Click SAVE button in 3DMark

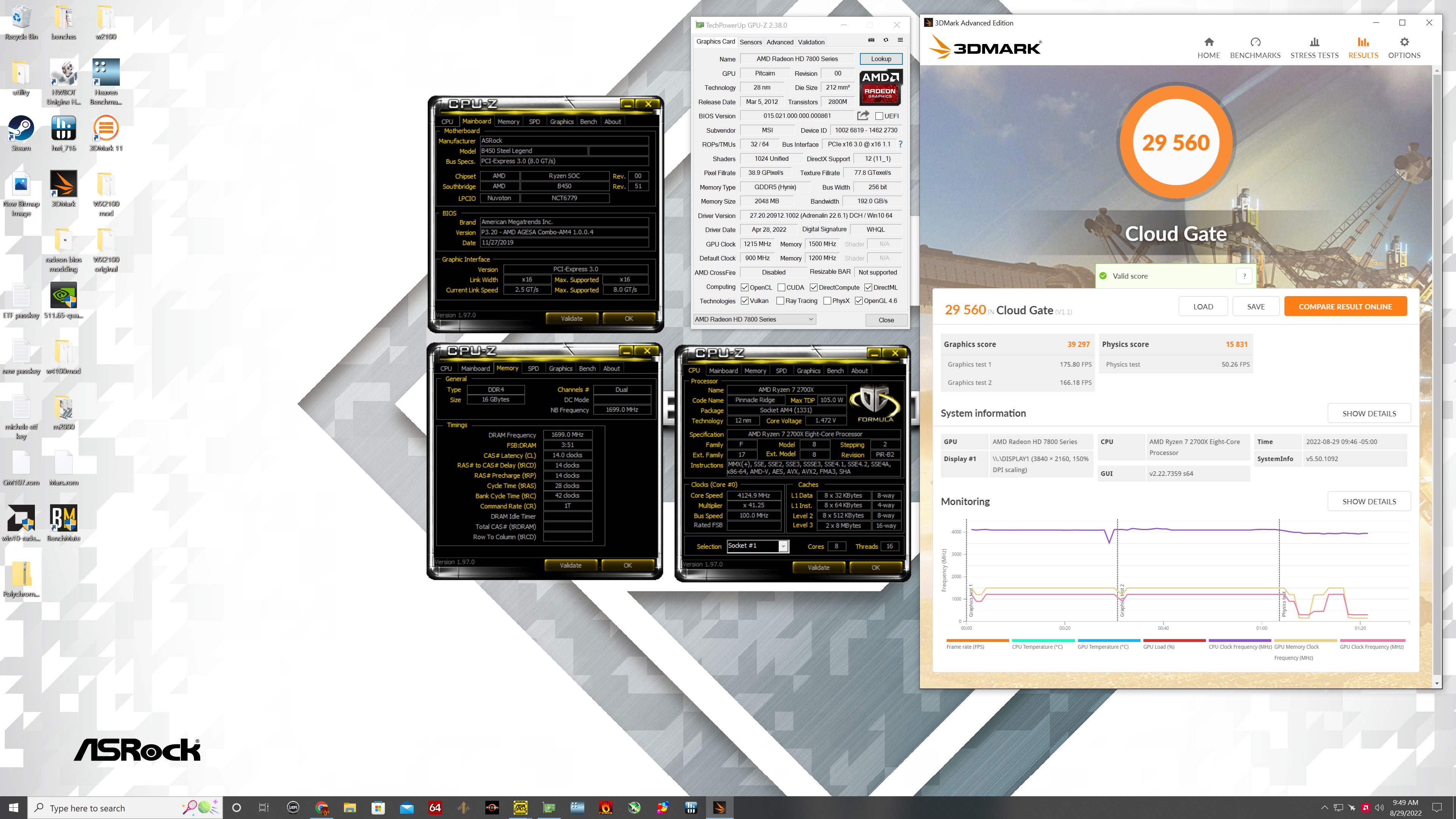click(1256, 306)
